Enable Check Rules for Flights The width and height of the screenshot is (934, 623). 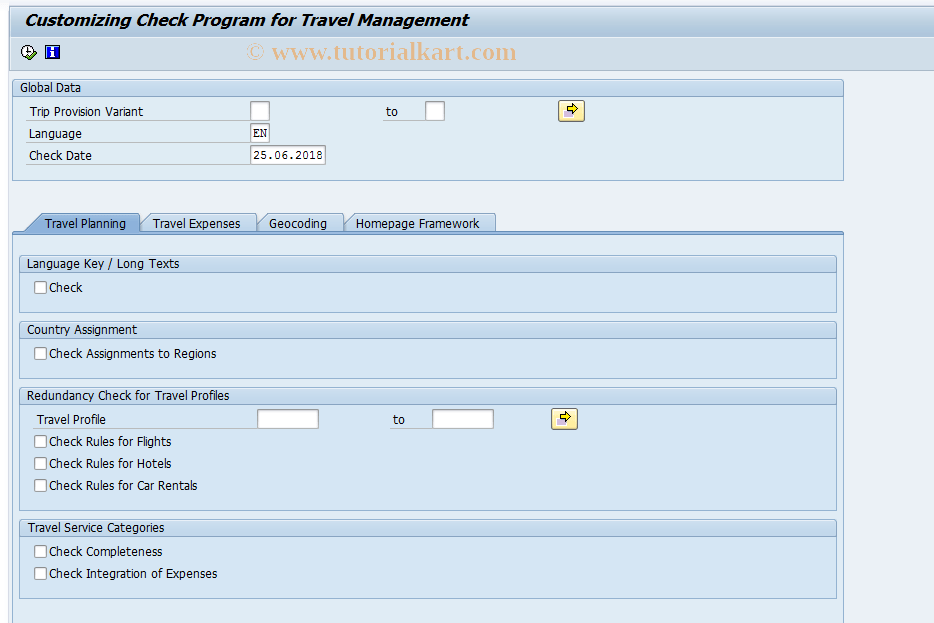[x=40, y=441]
